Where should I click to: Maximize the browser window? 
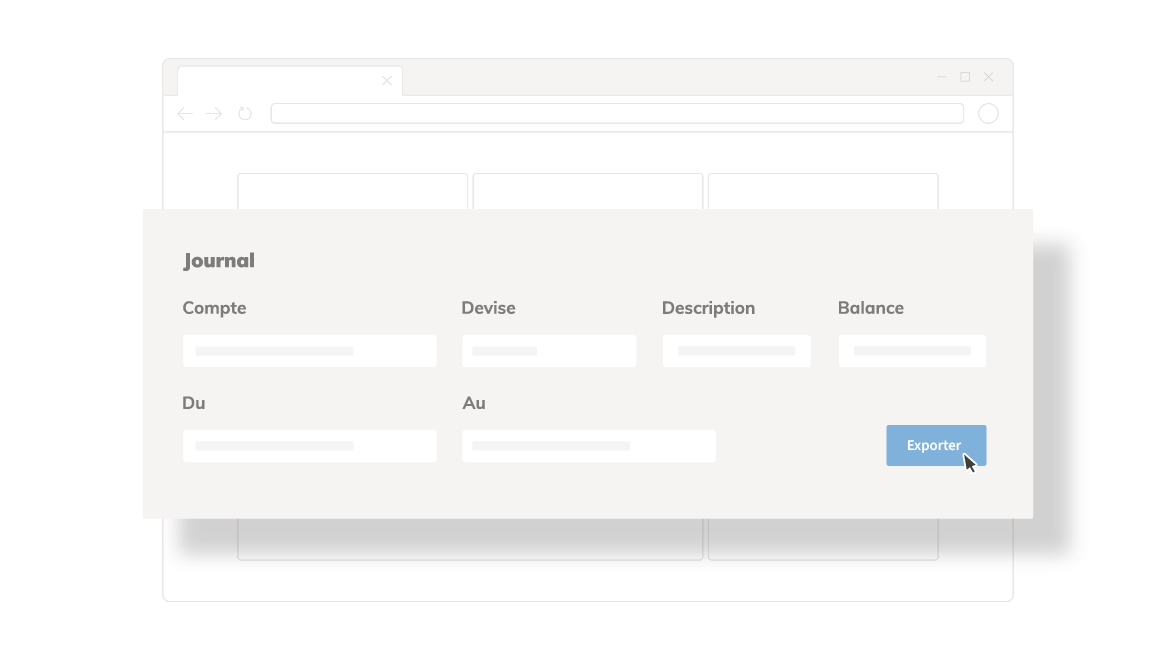pyautogui.click(x=965, y=76)
